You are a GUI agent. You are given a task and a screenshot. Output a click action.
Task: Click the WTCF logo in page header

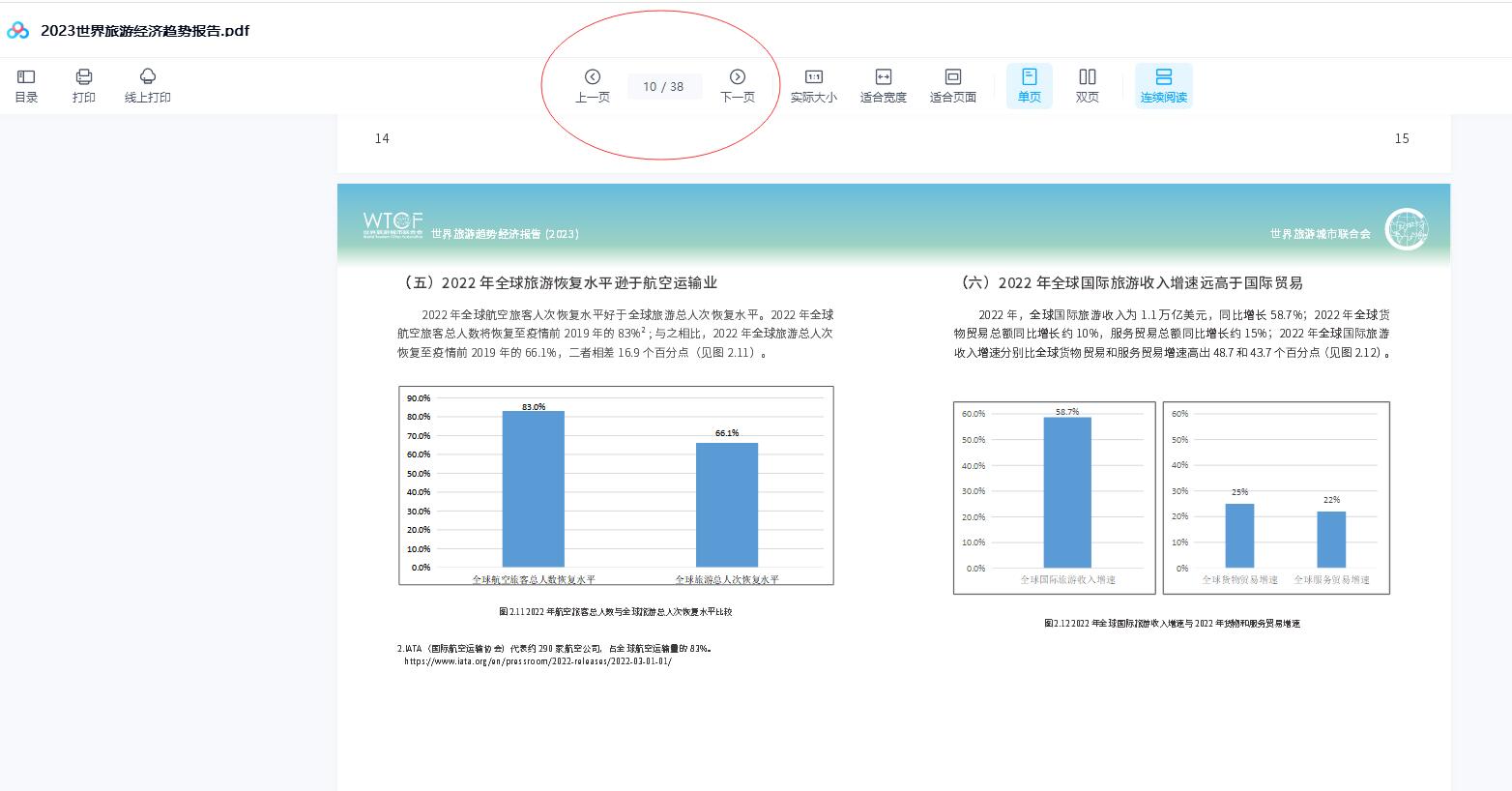pyautogui.click(x=393, y=224)
